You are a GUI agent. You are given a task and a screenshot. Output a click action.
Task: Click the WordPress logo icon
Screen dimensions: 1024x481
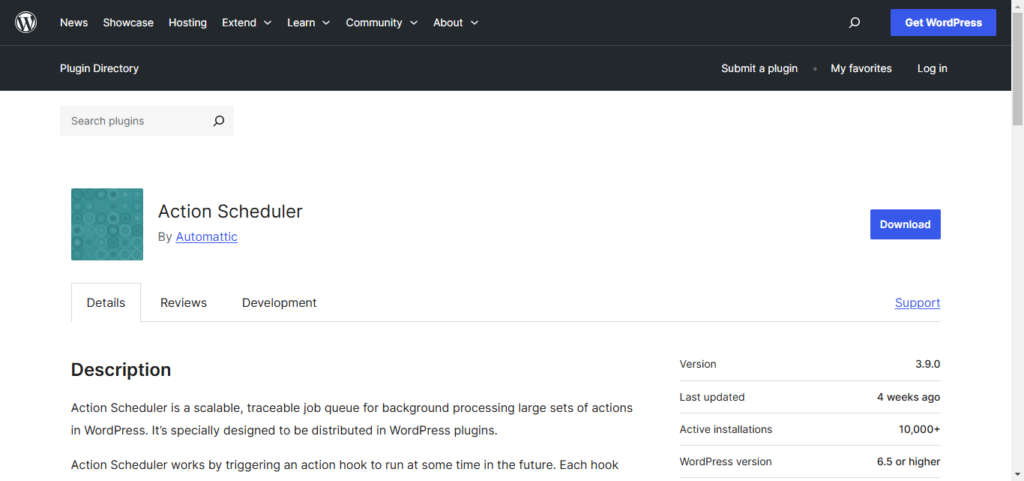point(26,22)
